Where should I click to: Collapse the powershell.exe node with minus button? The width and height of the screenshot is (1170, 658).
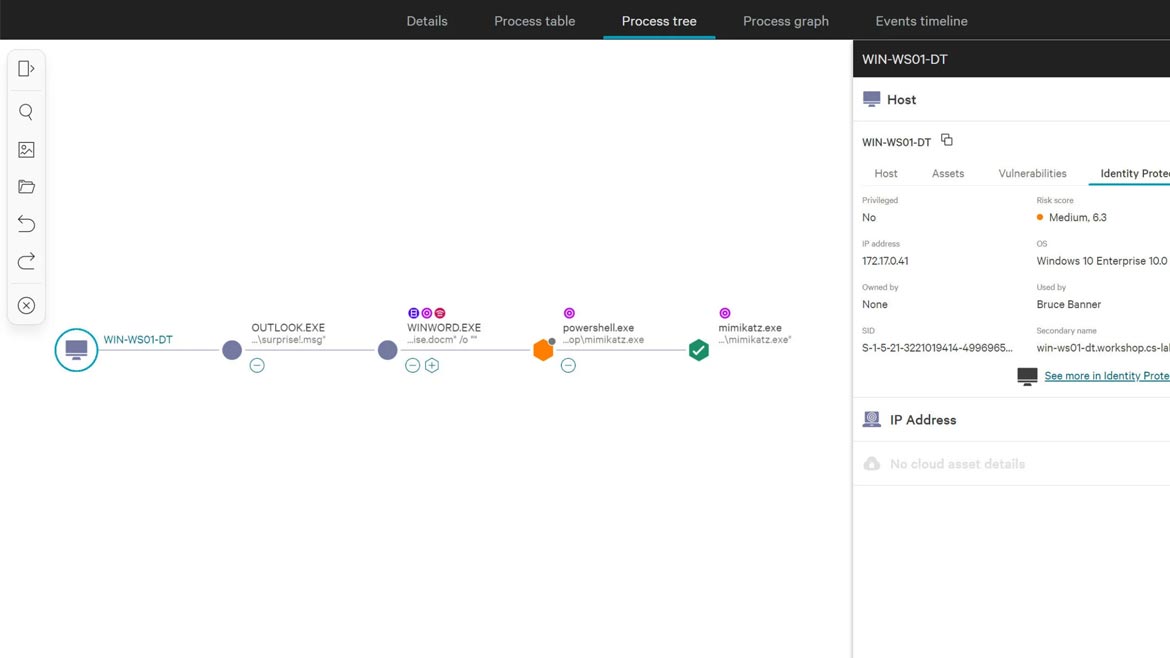[x=568, y=366]
